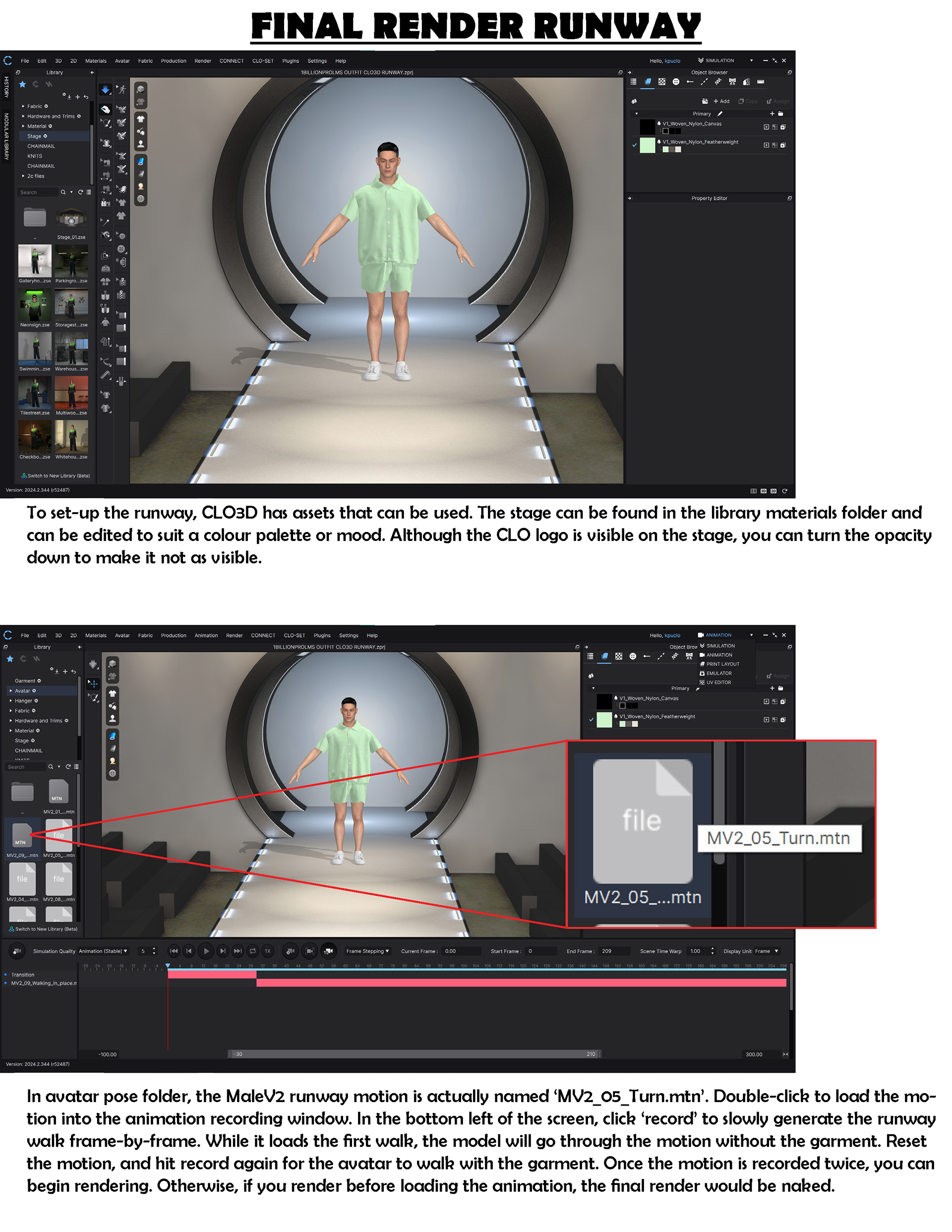Expand the Material folder in the top Library tree

pos(23,126)
